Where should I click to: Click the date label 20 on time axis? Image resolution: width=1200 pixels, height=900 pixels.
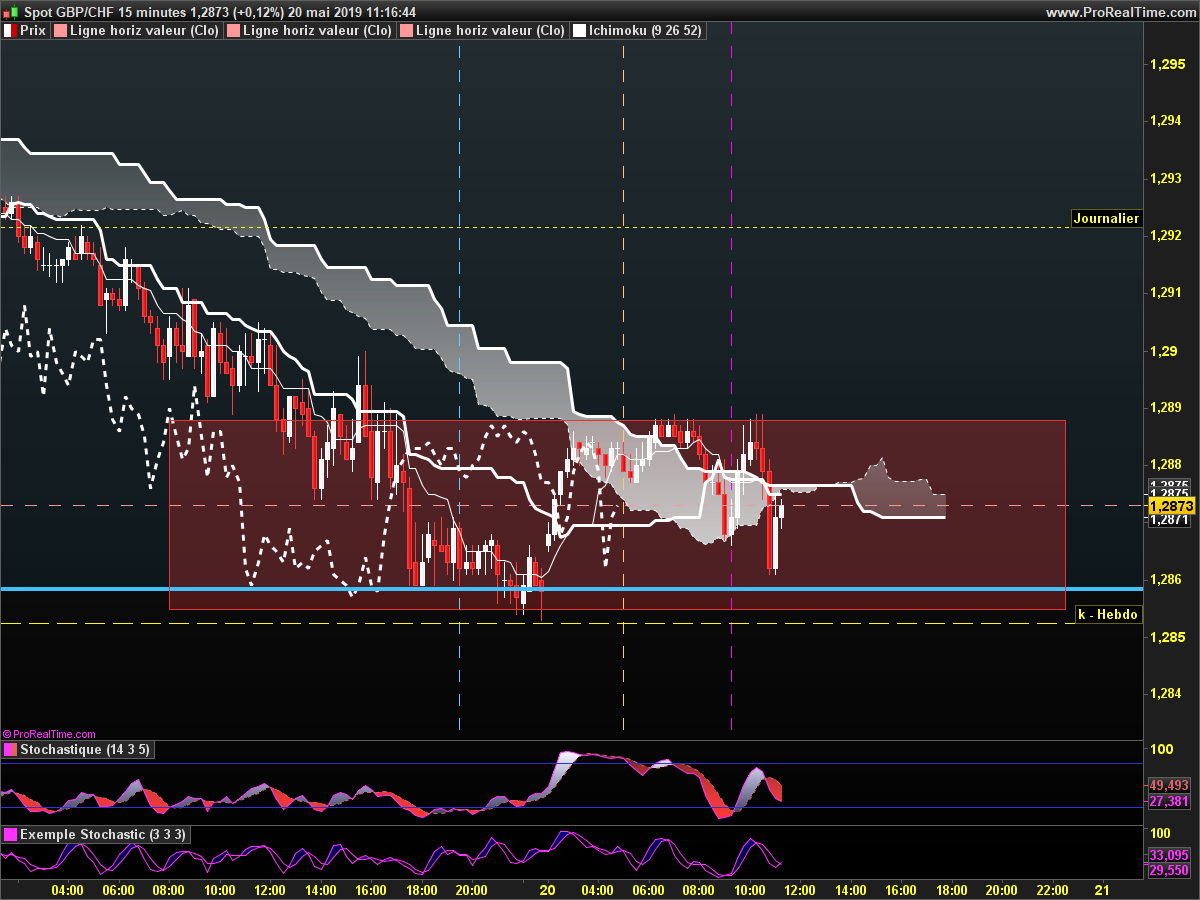click(x=547, y=890)
